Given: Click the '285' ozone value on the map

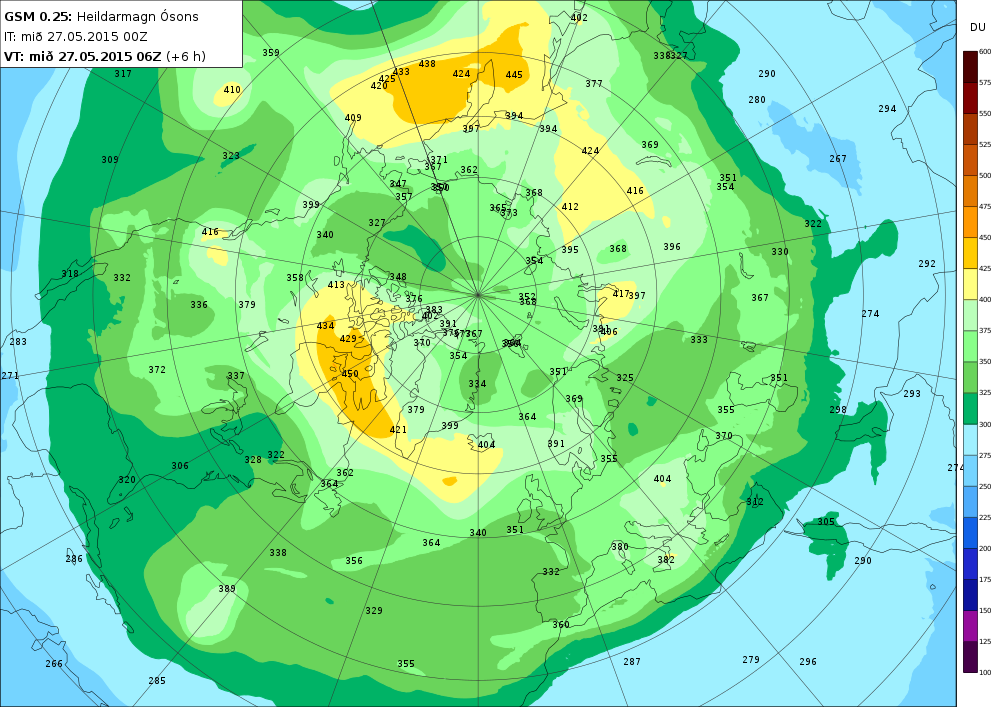Looking at the screenshot, I should tap(157, 681).
